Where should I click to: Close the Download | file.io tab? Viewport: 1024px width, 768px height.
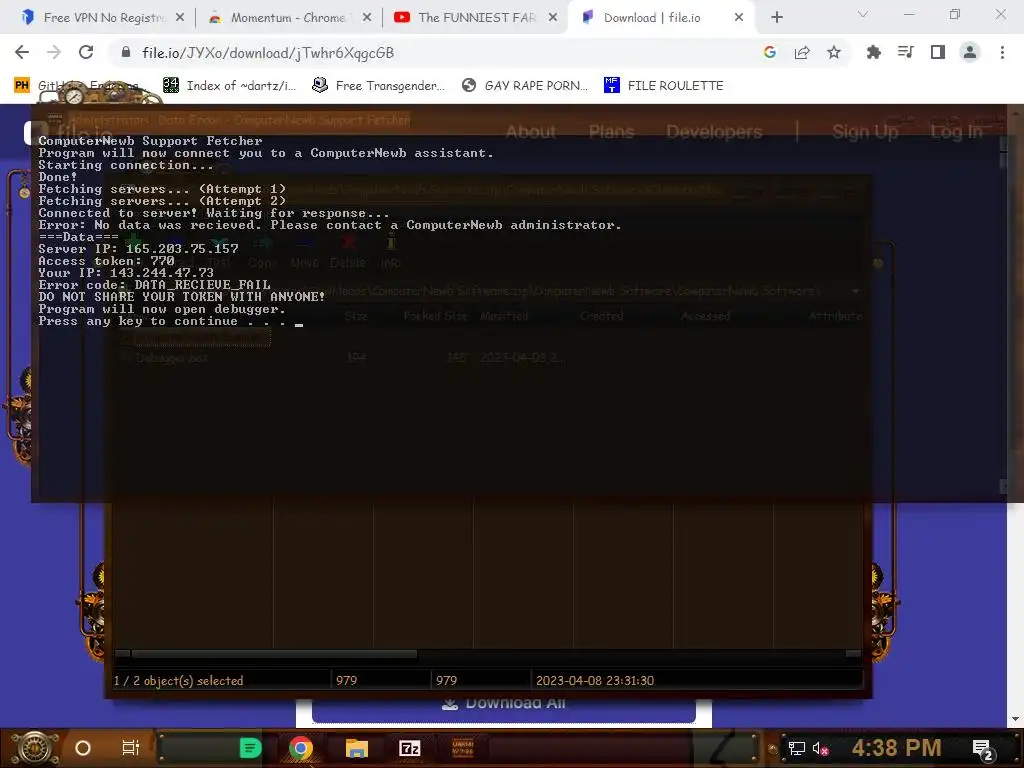pyautogui.click(x=739, y=18)
